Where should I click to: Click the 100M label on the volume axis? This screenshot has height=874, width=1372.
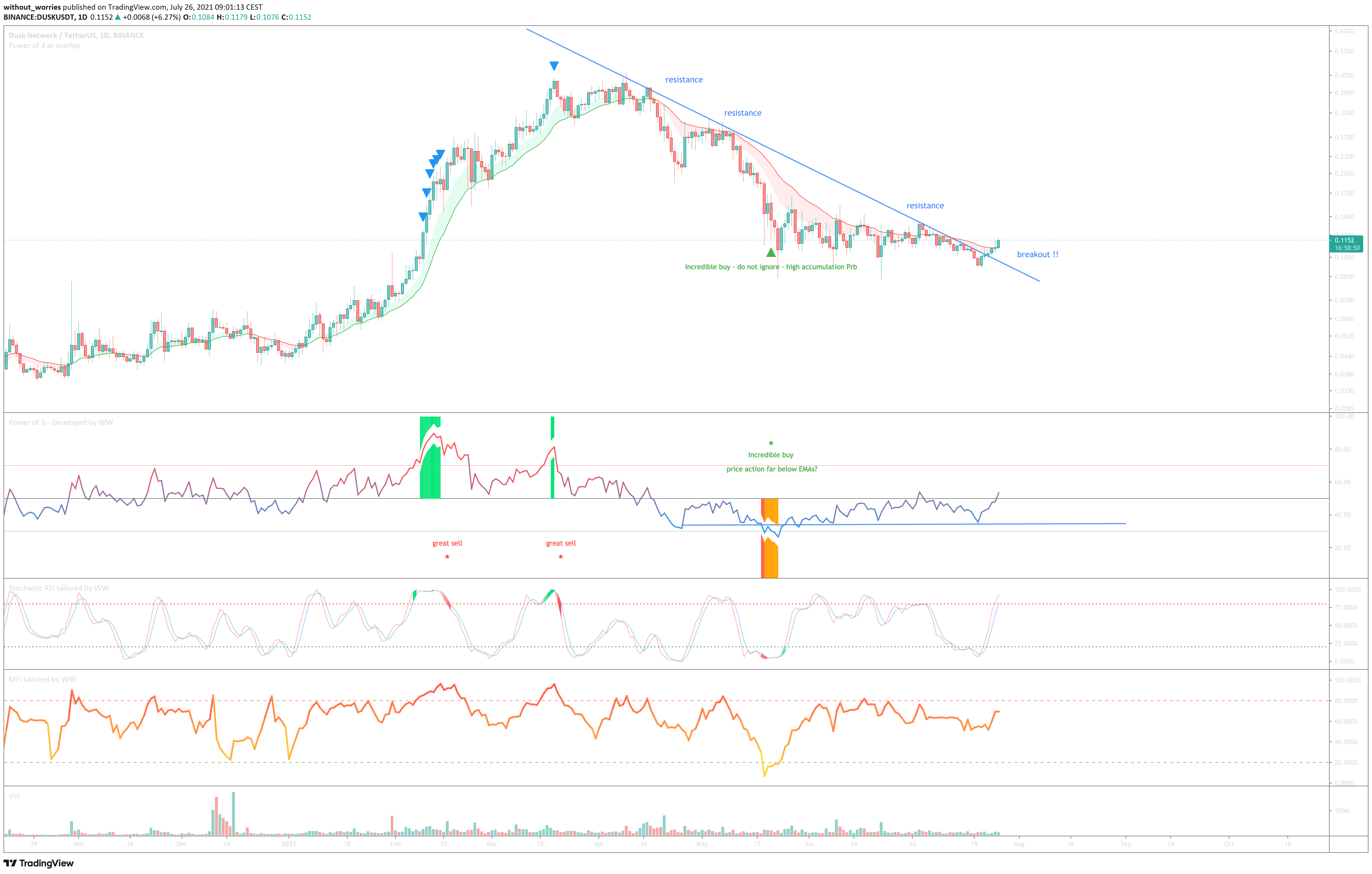click(x=1341, y=811)
